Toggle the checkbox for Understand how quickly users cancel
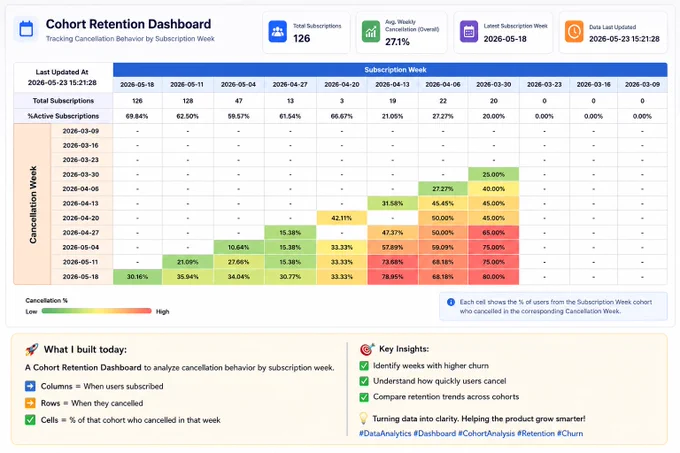 click(x=364, y=381)
